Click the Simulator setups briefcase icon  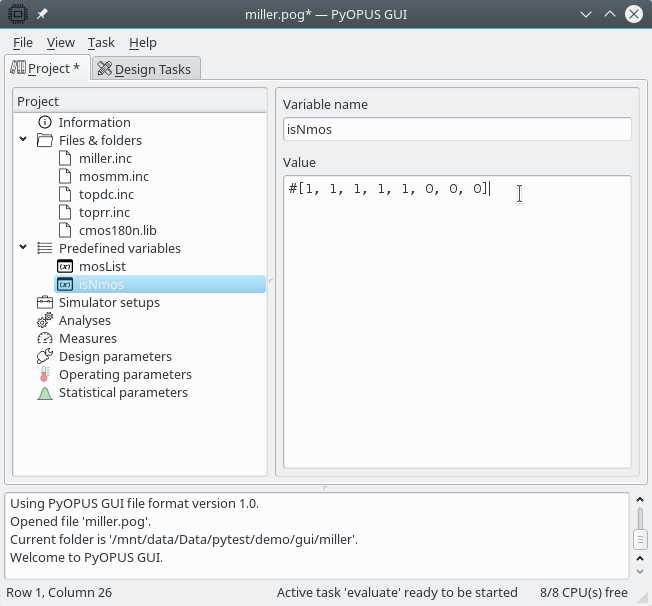pos(44,302)
